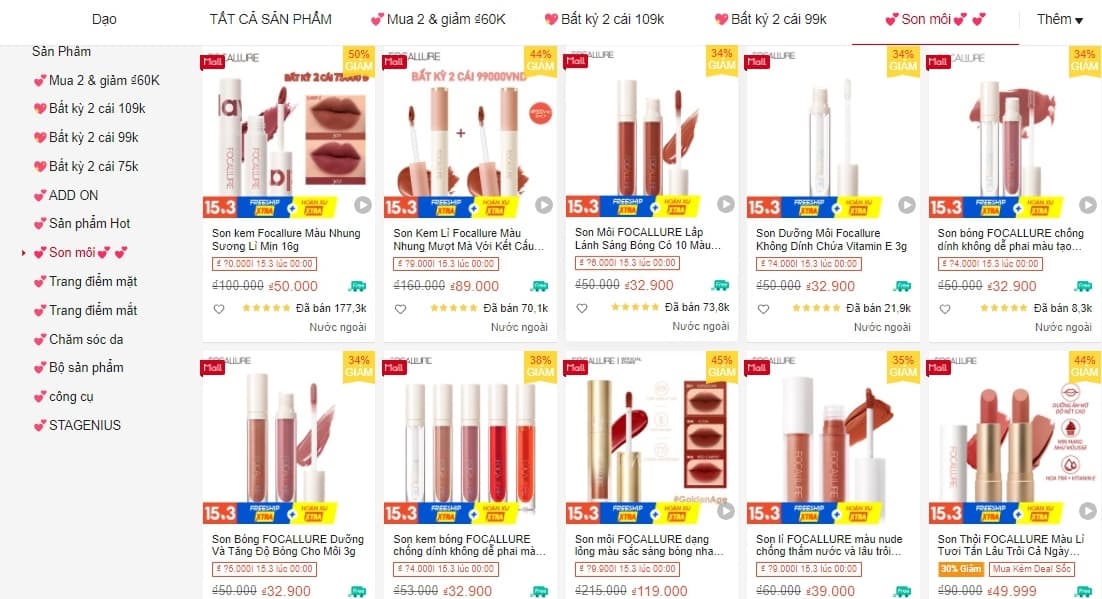Click heart icon on Son Dưỡng Môi product
This screenshot has height=599, width=1102.
(763, 309)
